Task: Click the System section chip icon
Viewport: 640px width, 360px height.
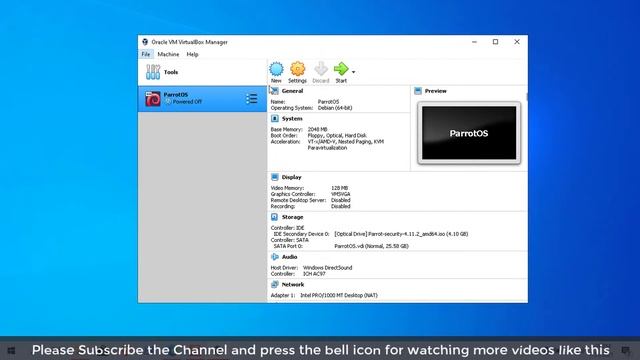Action: (x=275, y=118)
